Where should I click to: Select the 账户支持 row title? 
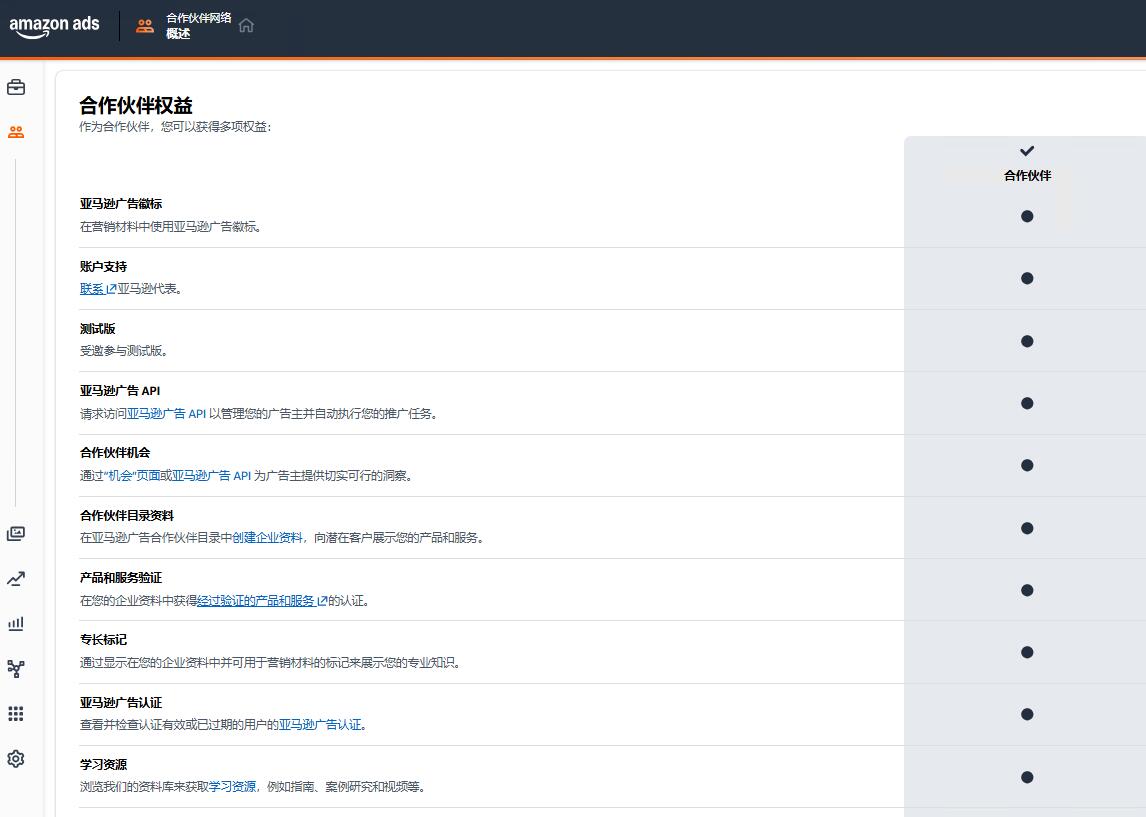click(103, 267)
